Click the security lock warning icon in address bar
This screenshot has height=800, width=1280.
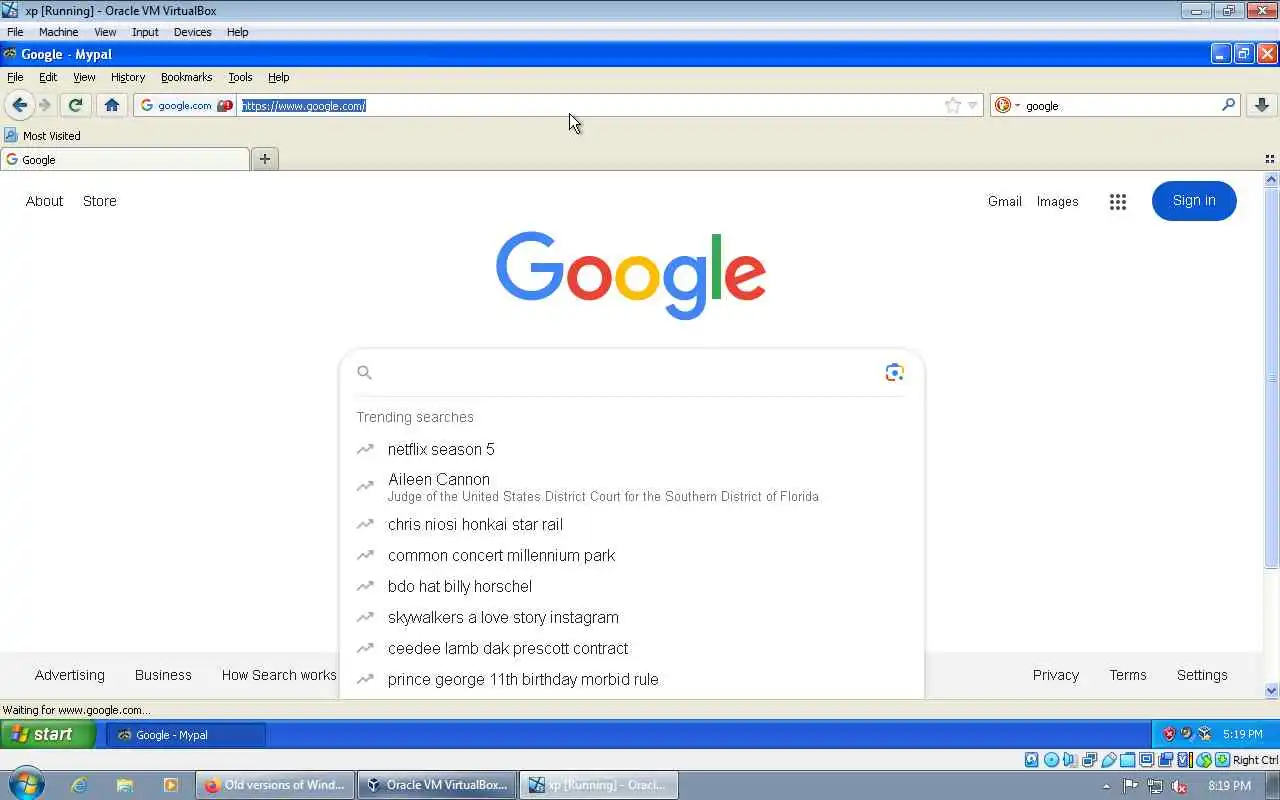coord(225,105)
